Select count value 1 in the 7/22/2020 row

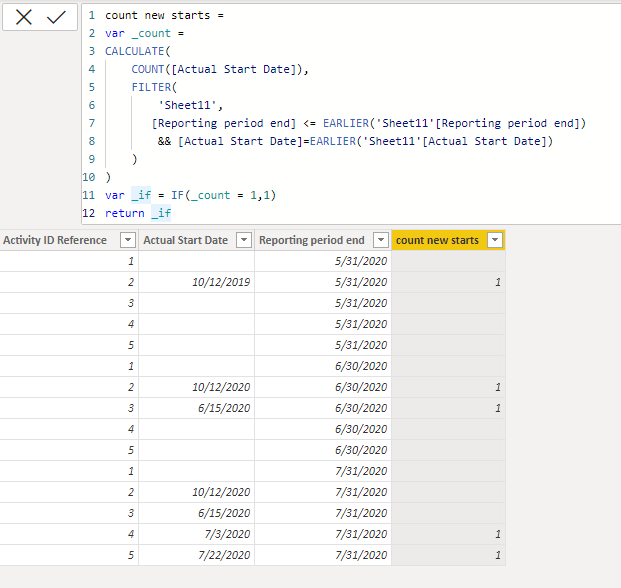tap(448, 555)
